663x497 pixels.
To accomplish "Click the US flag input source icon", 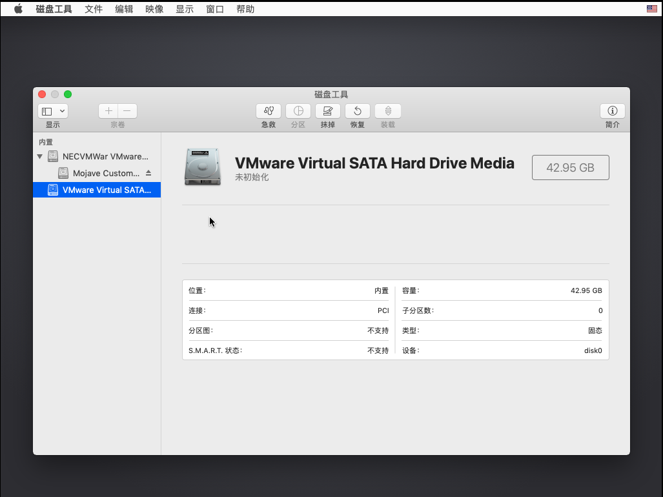I will [652, 9].
